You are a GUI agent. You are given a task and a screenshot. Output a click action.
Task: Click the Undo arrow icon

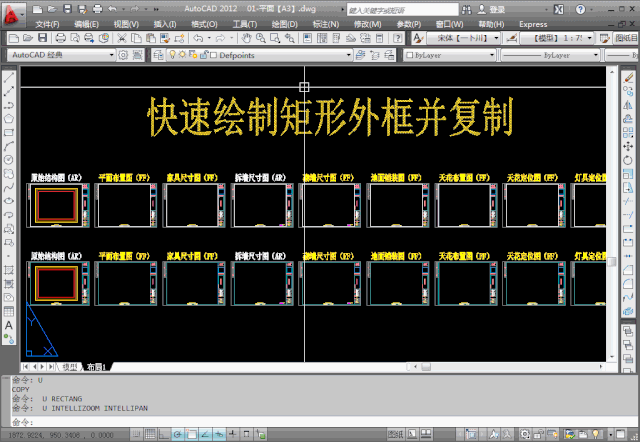click(198, 38)
